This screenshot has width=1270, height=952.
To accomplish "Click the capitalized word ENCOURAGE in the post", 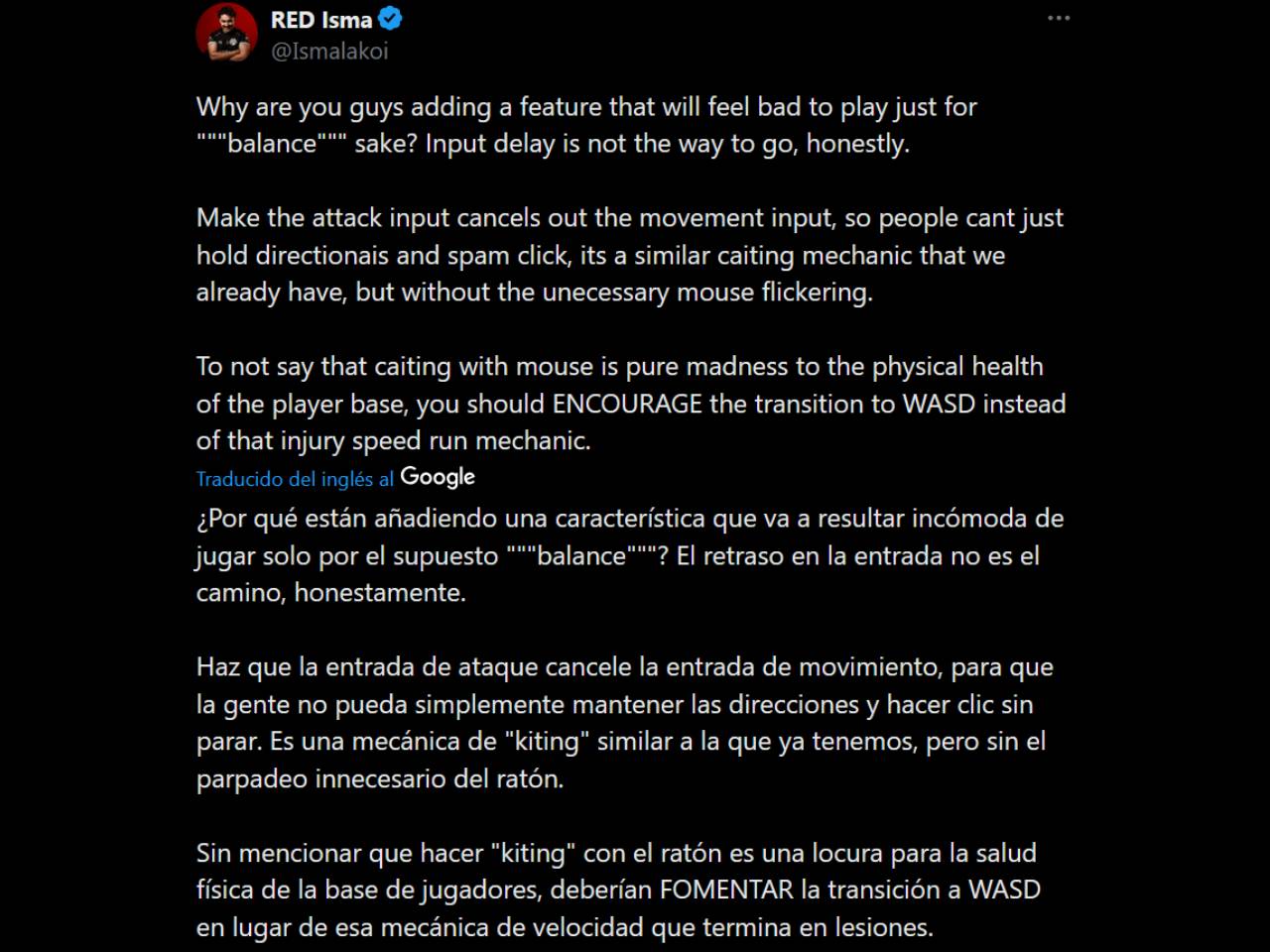I will [x=627, y=404].
